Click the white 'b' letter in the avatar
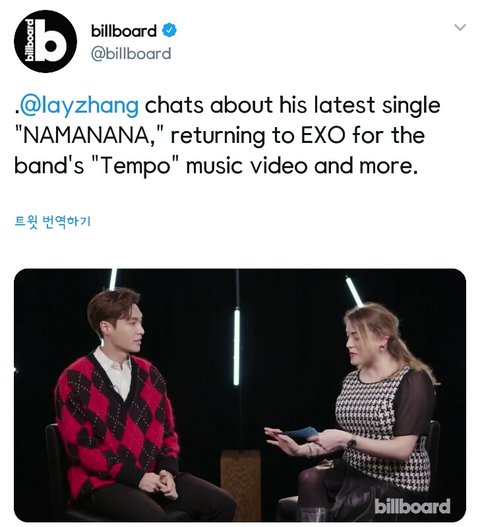 (50, 41)
